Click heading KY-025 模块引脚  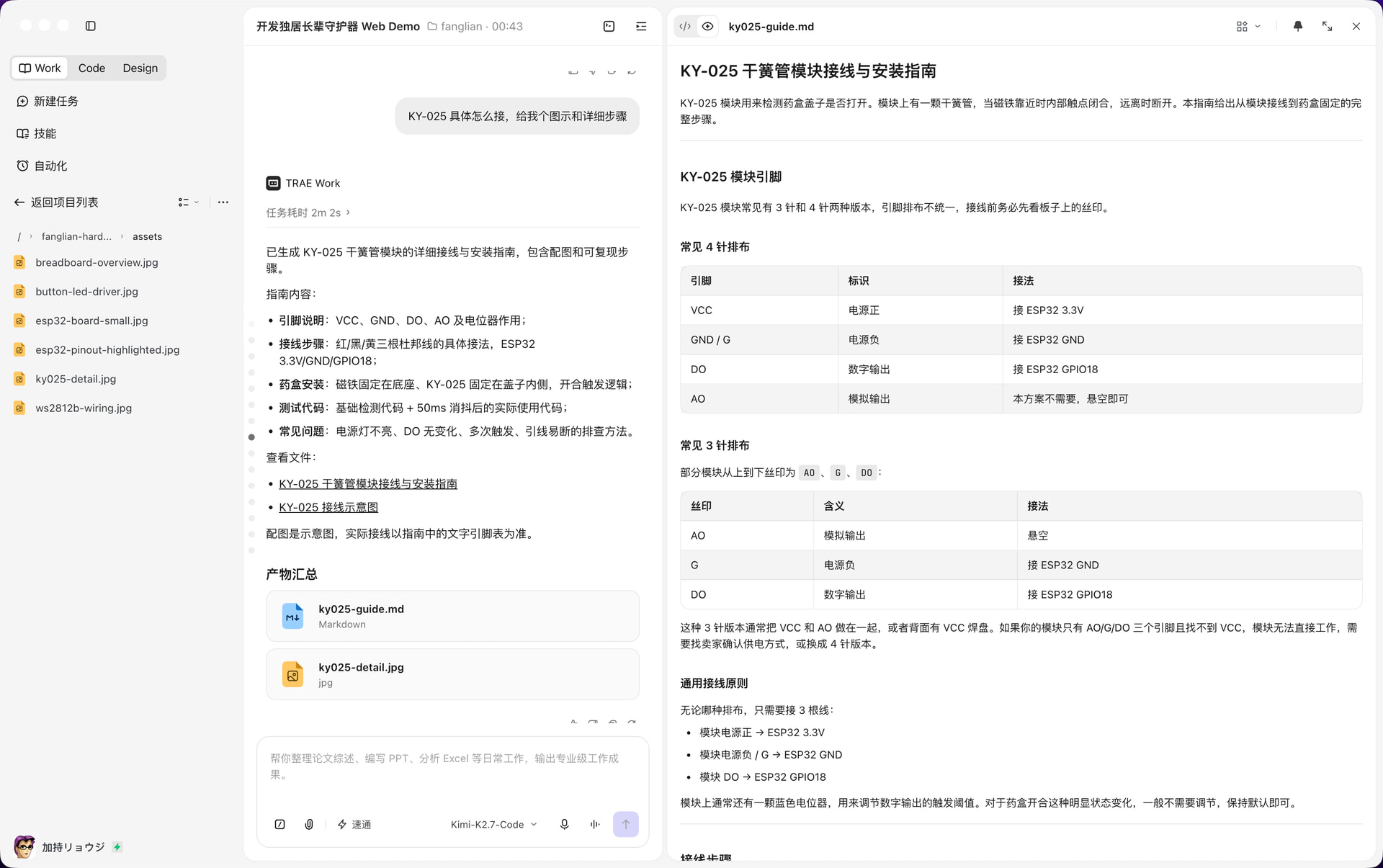730,177
